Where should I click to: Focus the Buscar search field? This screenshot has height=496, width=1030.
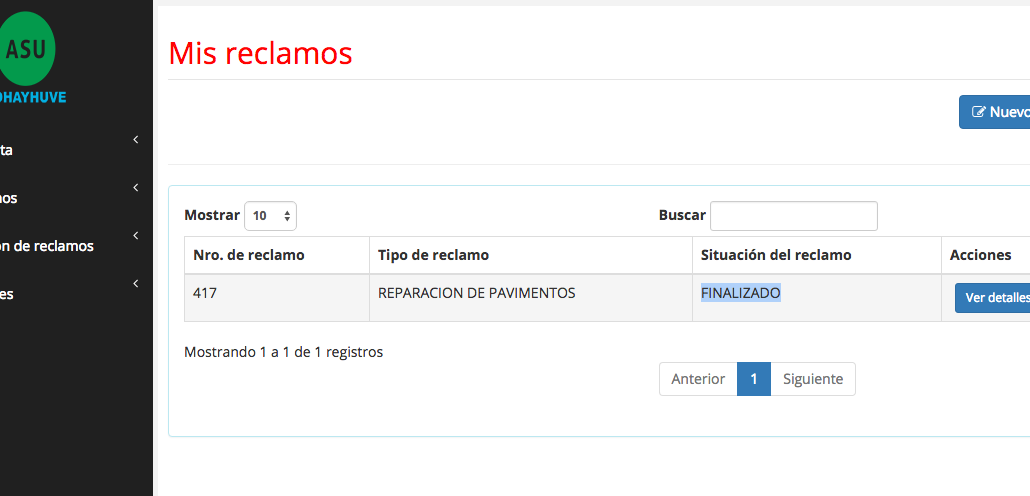point(793,216)
